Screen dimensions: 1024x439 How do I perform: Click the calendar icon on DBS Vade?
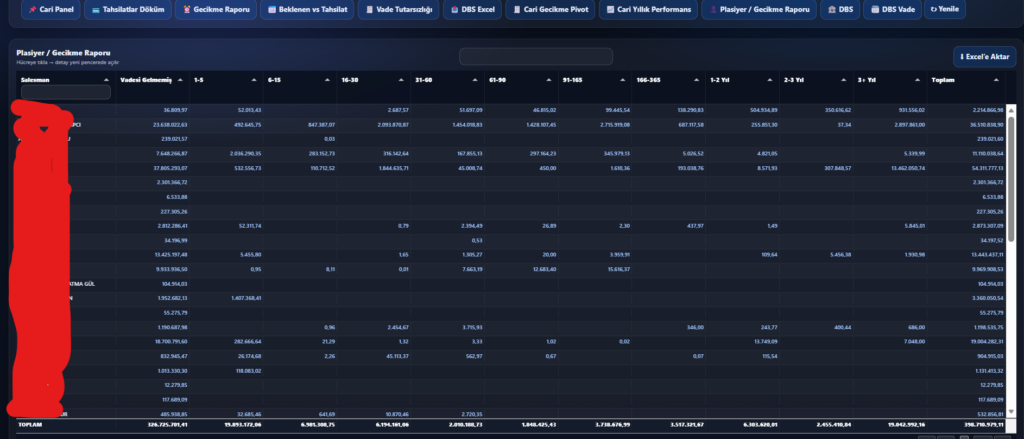tap(875, 10)
